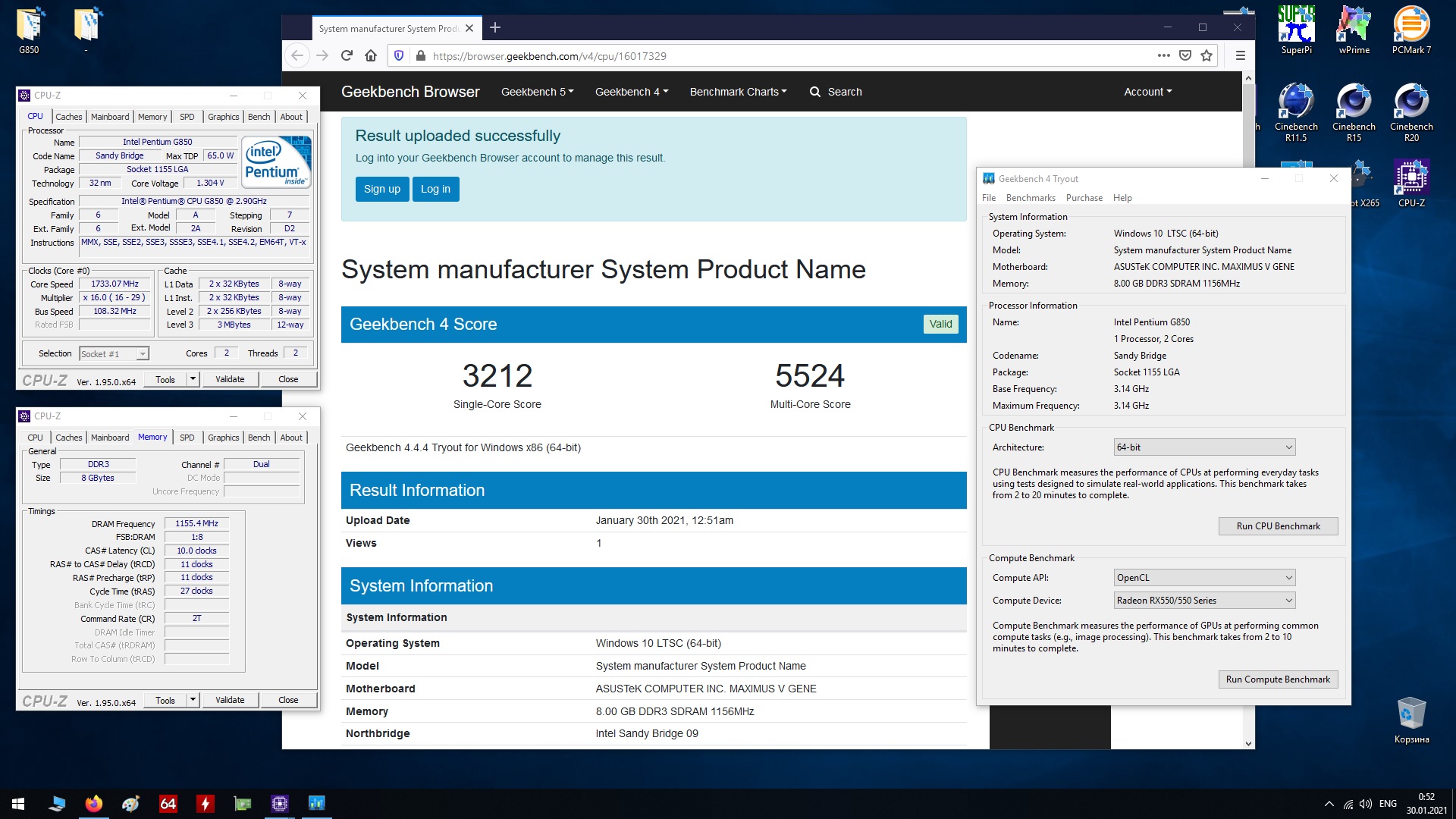Open Account dropdown menu
The height and width of the screenshot is (819, 1456).
point(1147,92)
